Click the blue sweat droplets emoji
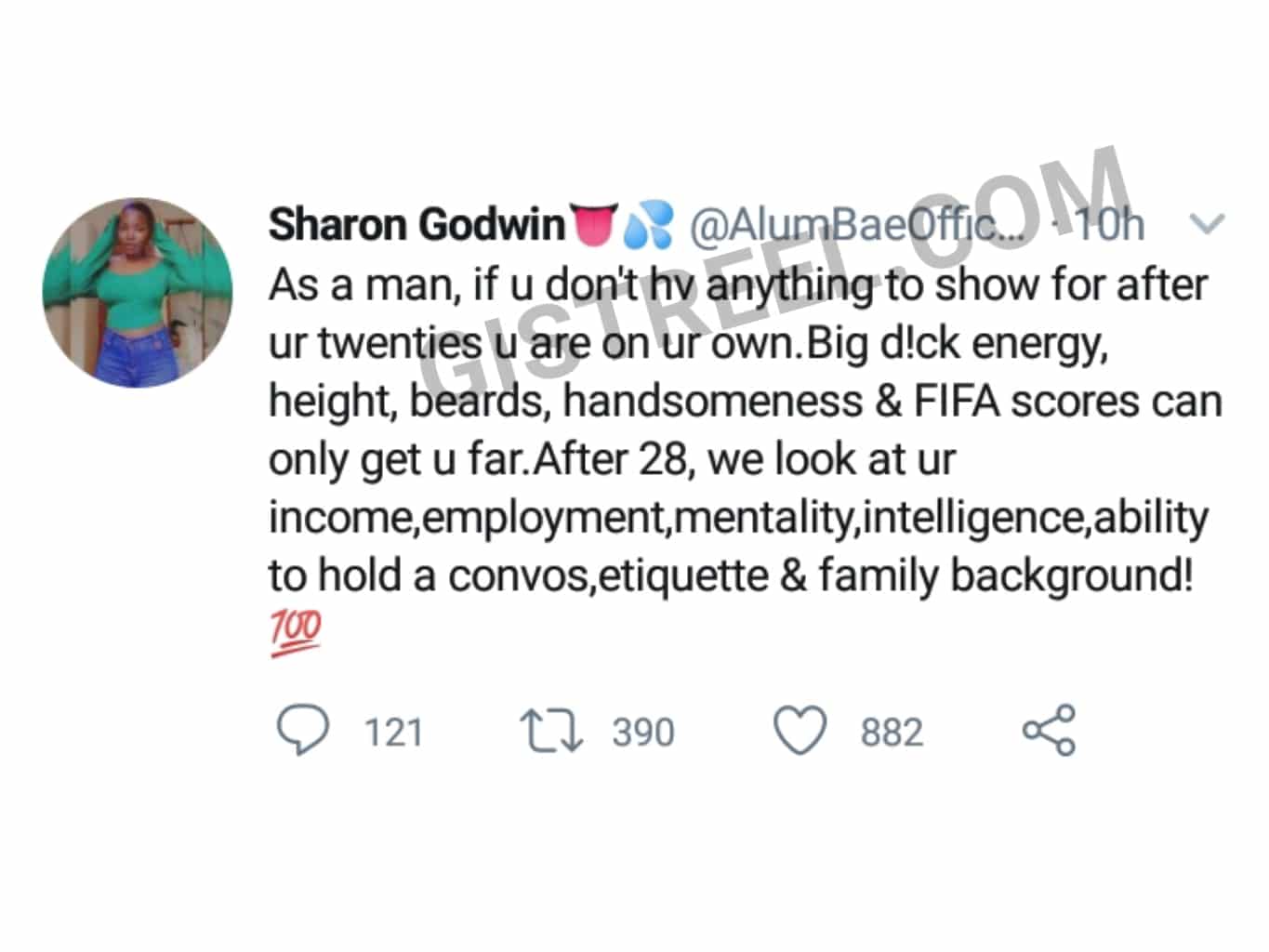 click(647, 227)
